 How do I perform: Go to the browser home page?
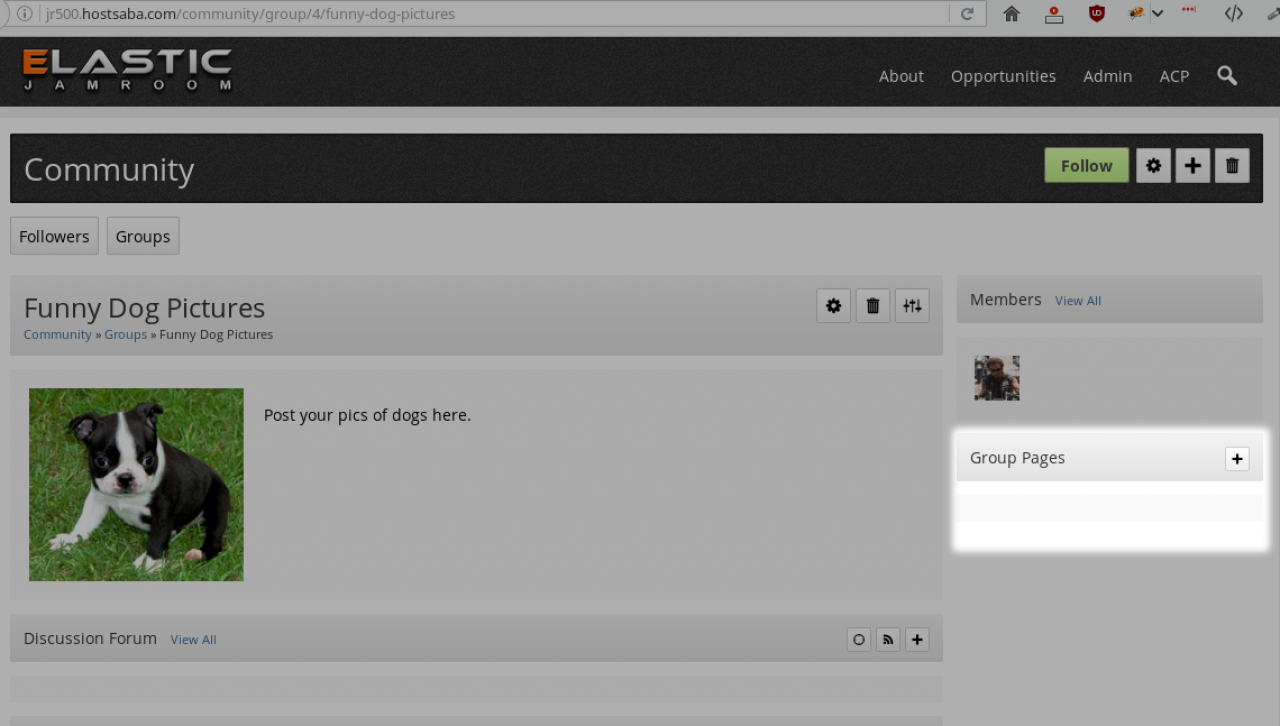[x=1011, y=14]
